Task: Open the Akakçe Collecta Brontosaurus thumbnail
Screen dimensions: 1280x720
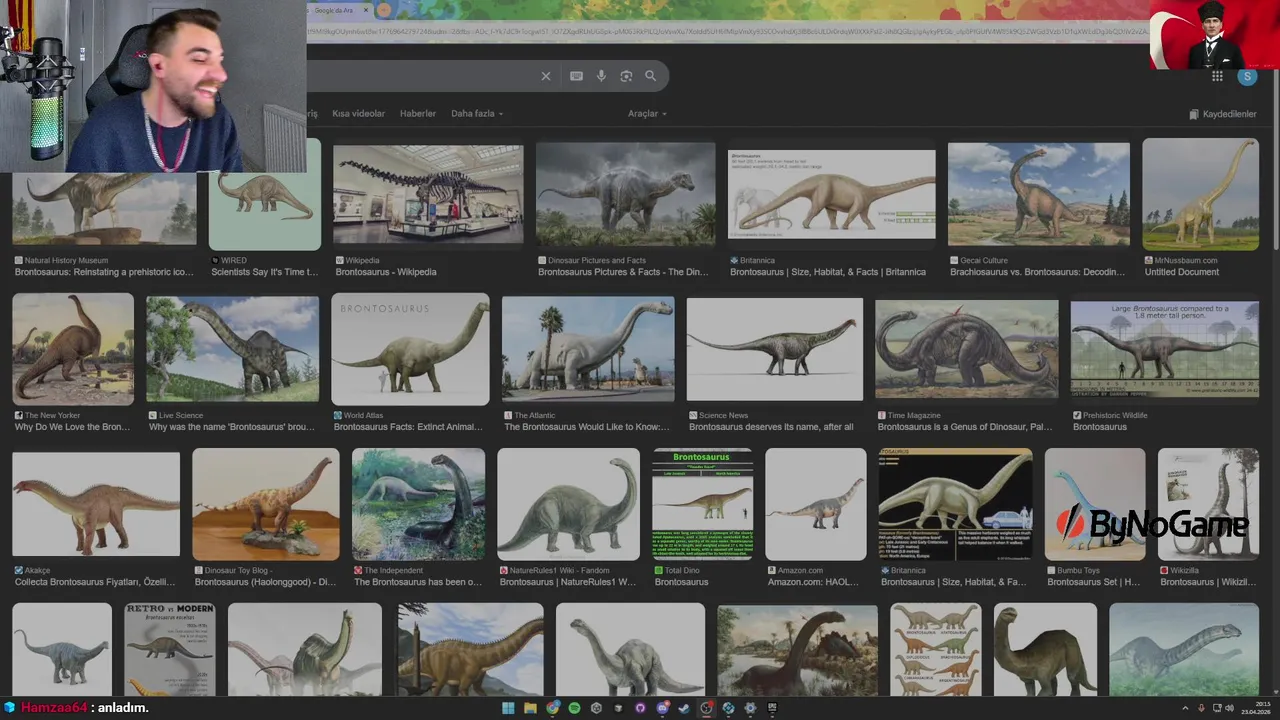Action: click(x=96, y=504)
